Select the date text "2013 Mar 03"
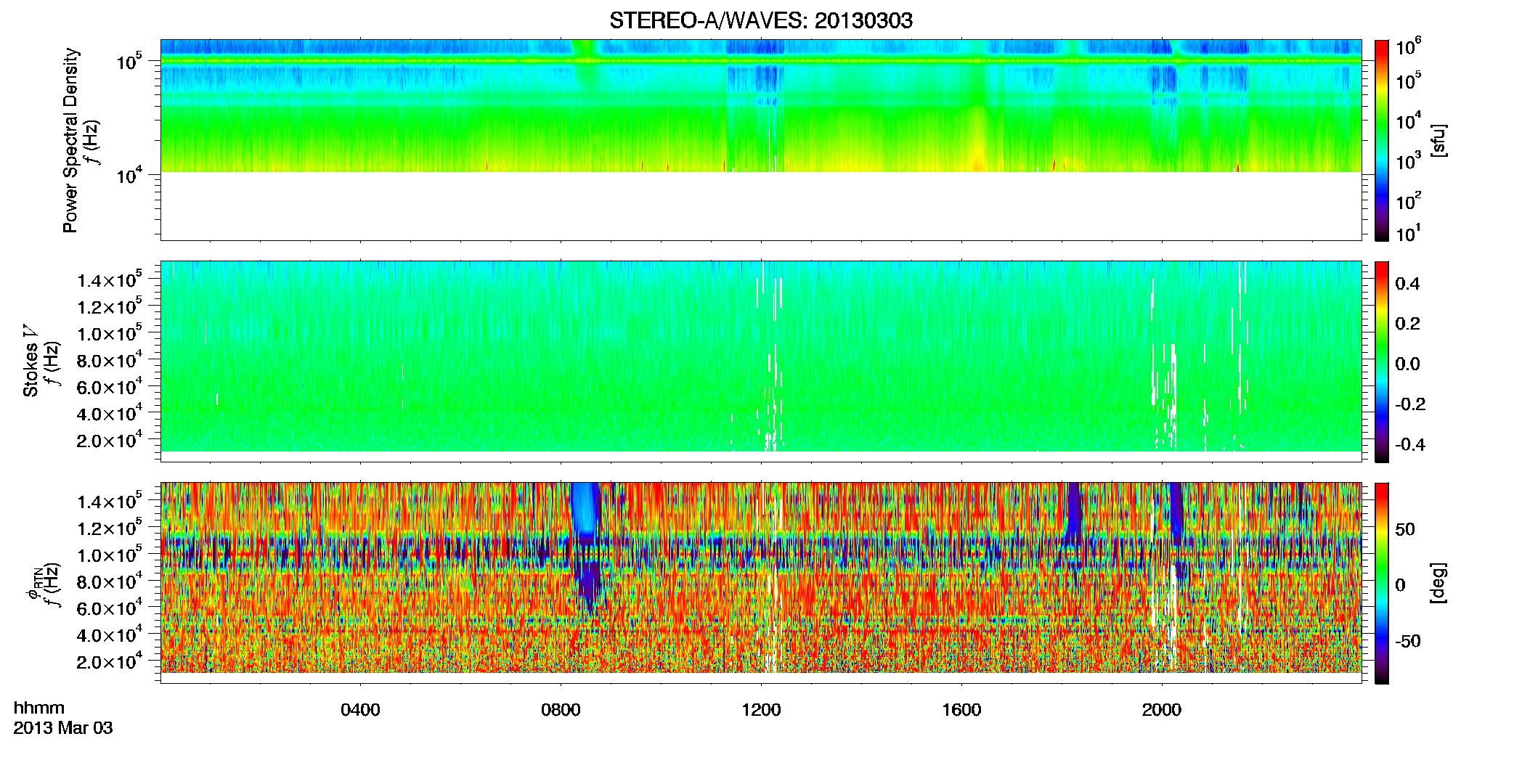Screen dimensions: 1522x784 click(63, 727)
